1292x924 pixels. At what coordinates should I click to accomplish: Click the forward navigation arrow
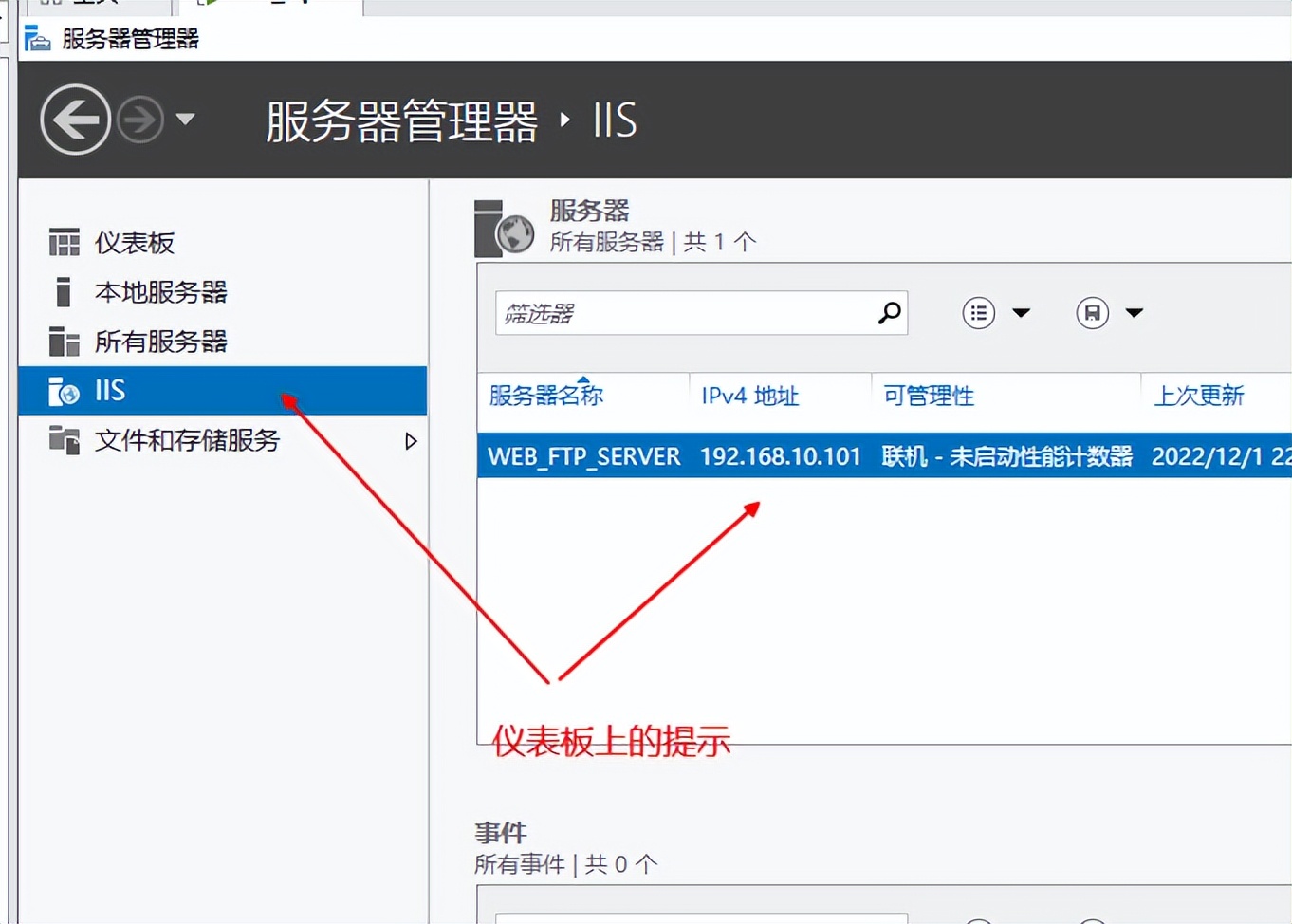click(x=139, y=120)
